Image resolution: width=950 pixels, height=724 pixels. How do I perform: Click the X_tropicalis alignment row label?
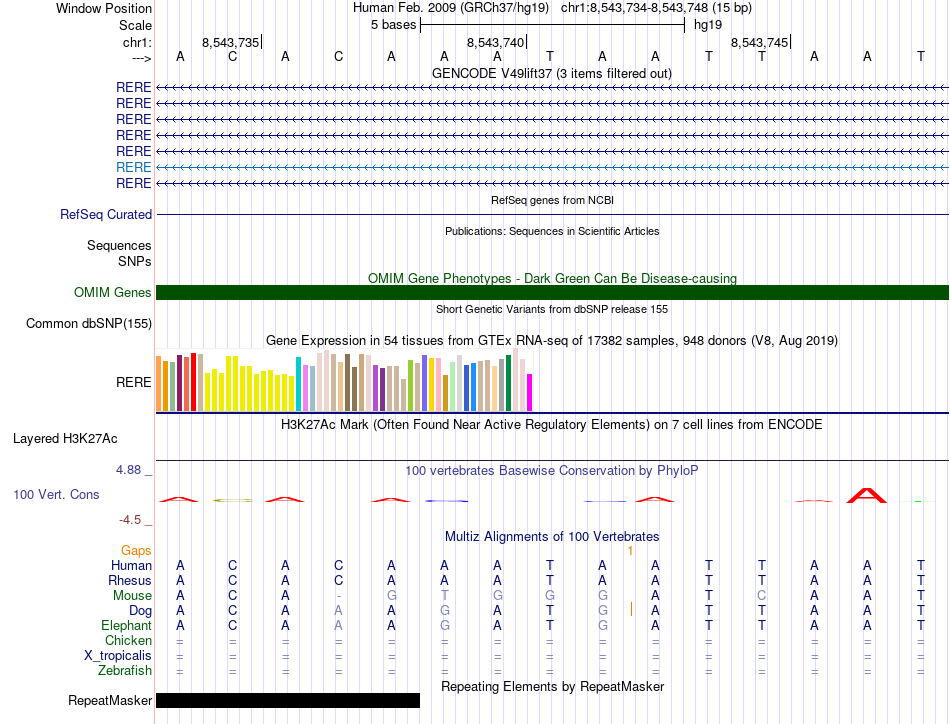pyautogui.click(x=118, y=656)
